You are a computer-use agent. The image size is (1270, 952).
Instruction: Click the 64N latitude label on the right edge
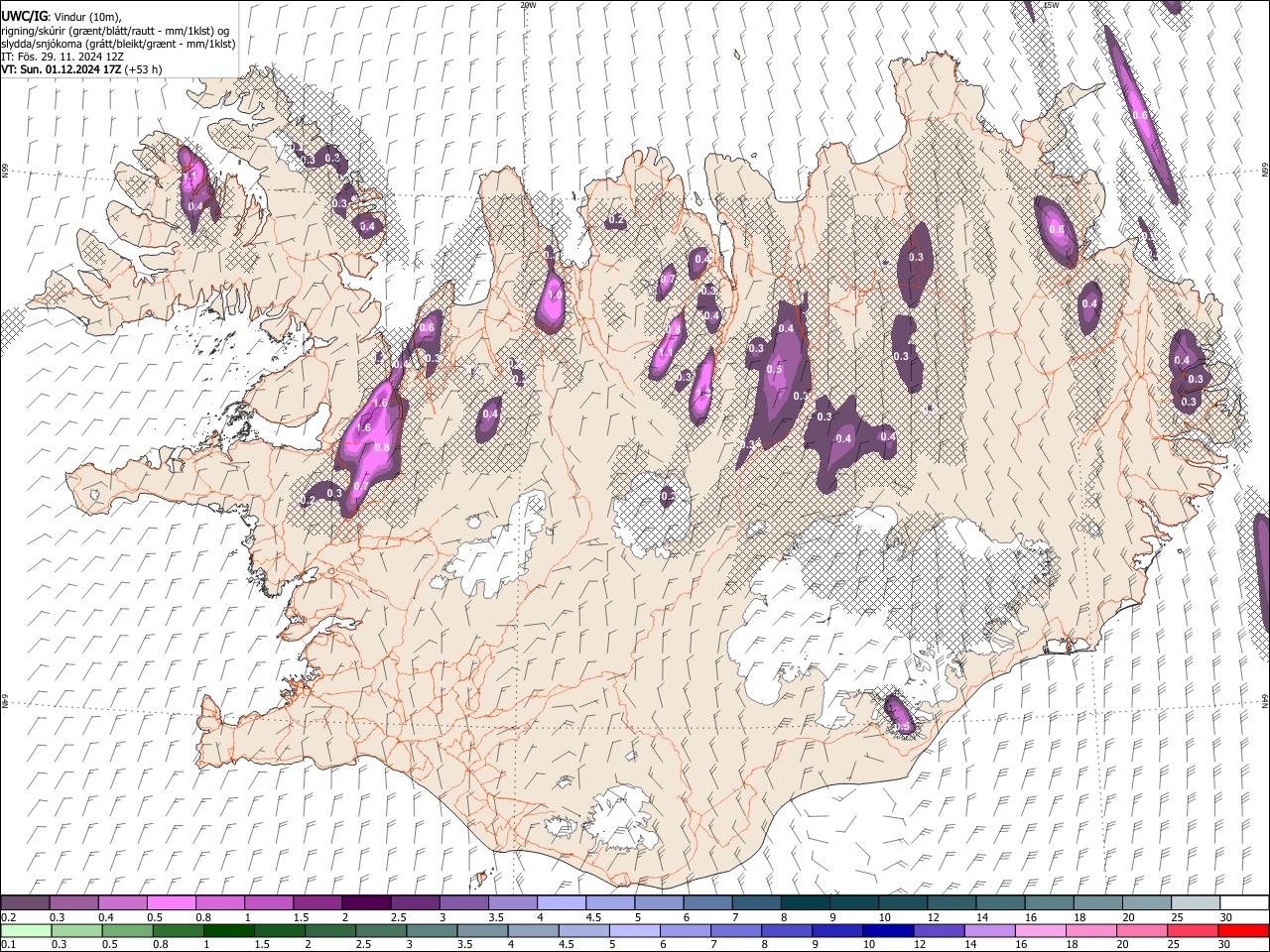click(1265, 701)
